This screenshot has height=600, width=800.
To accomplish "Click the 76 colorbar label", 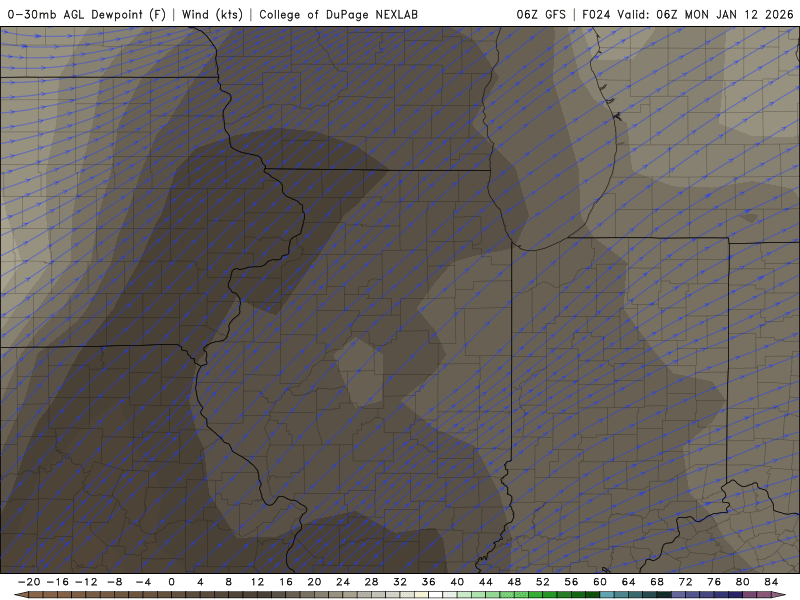I will point(714,582).
